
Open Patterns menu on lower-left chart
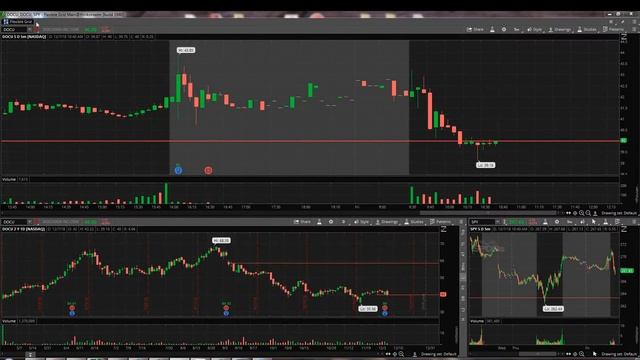440,222
